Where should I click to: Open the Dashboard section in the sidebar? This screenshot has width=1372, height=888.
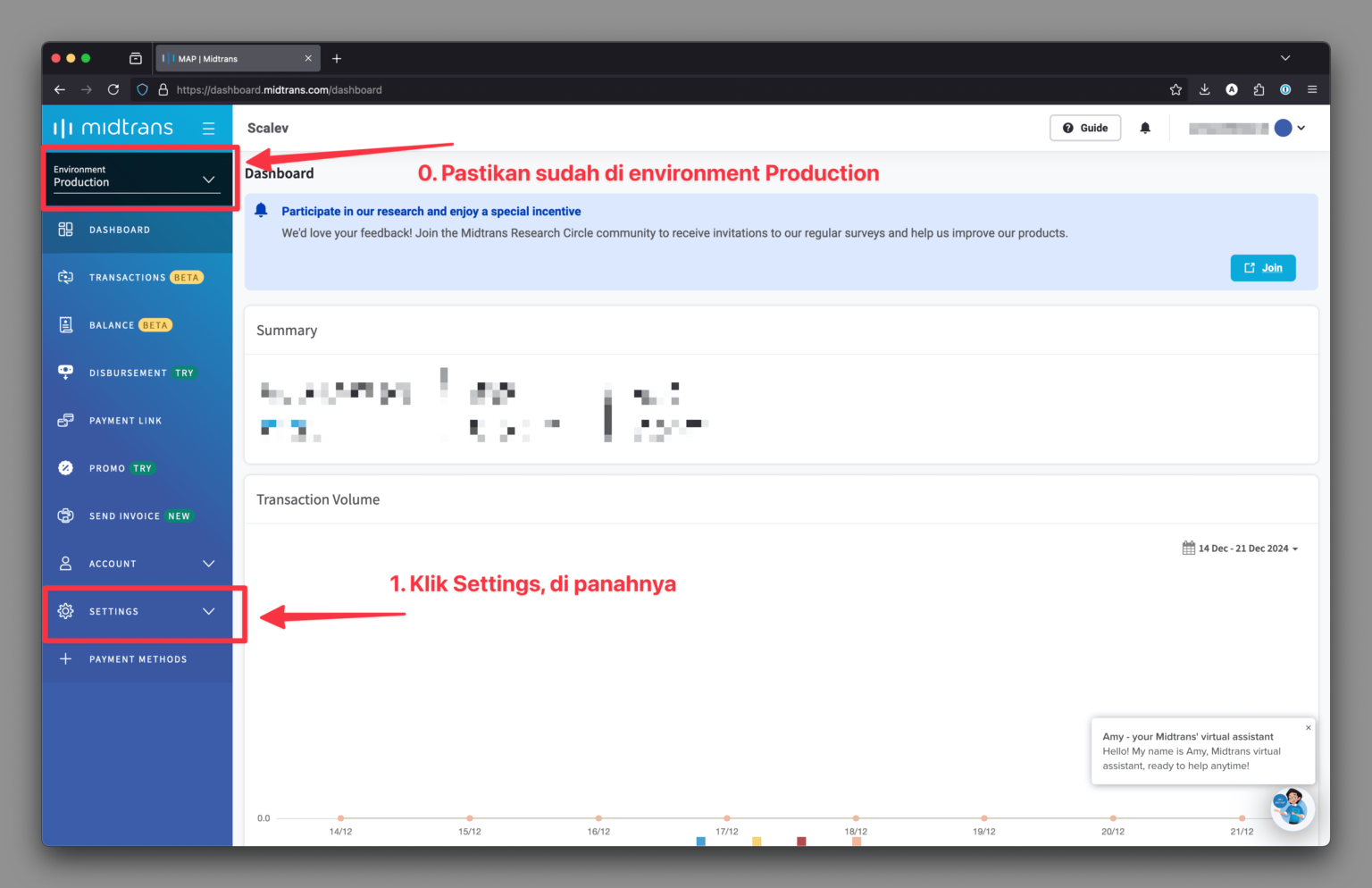119,230
